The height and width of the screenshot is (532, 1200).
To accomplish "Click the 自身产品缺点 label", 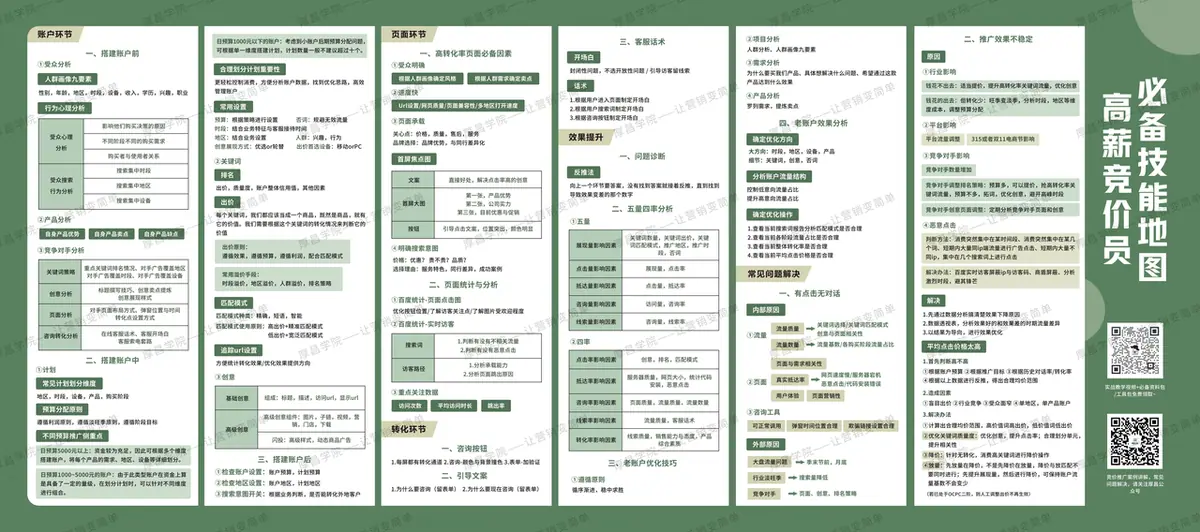I will click(163, 234).
